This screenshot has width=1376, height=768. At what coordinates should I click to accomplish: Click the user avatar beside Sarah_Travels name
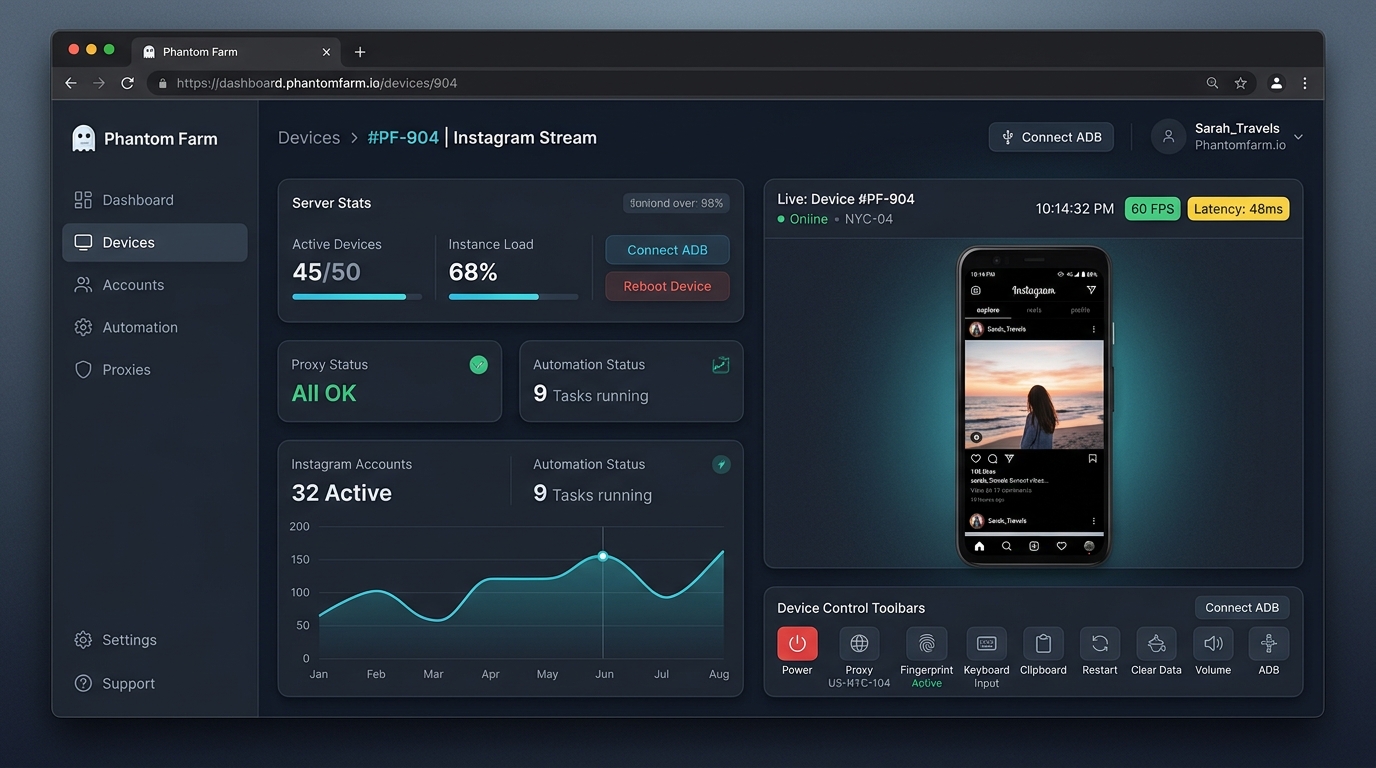tap(1168, 137)
